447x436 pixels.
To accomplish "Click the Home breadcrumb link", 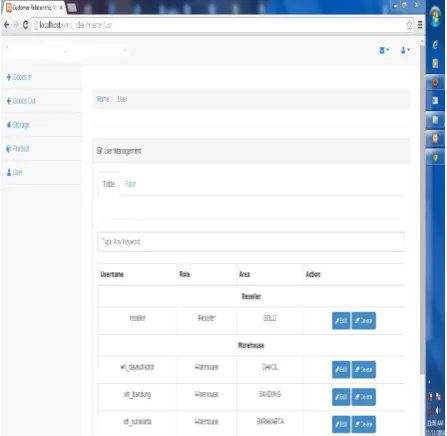I will [x=103, y=99].
